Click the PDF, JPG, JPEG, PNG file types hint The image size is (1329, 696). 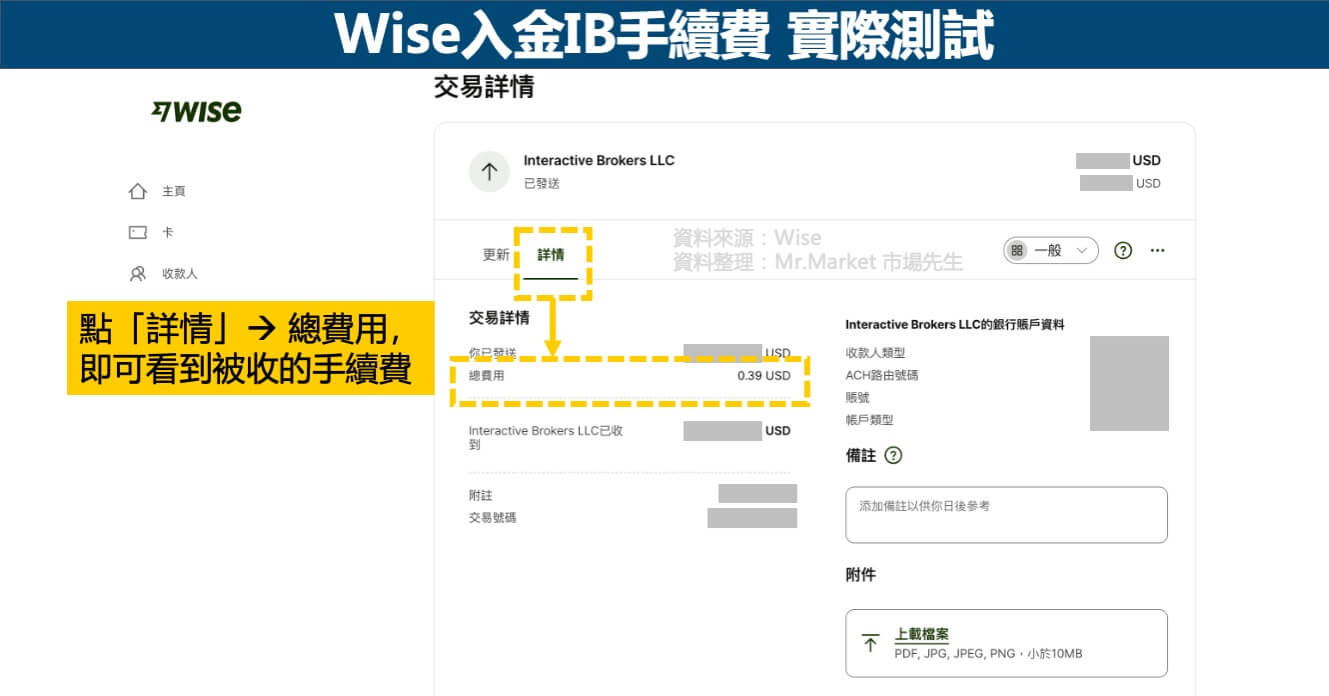click(988, 654)
